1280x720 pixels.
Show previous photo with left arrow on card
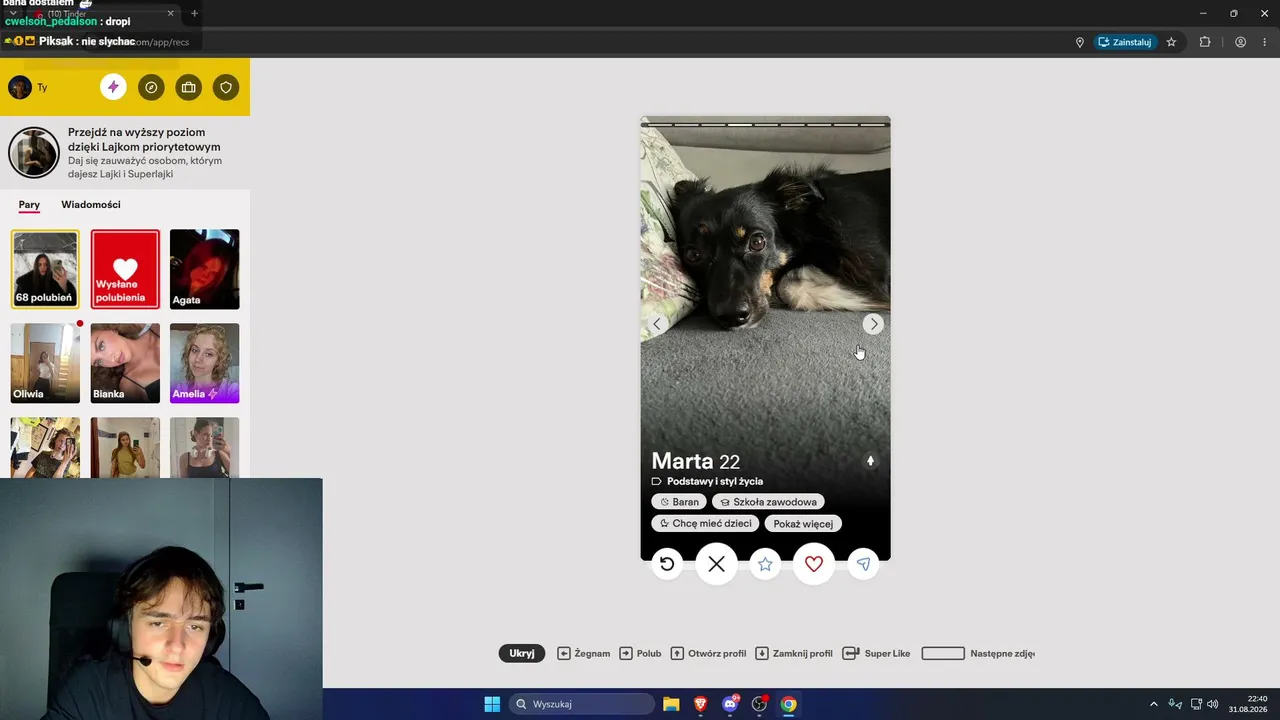657,324
